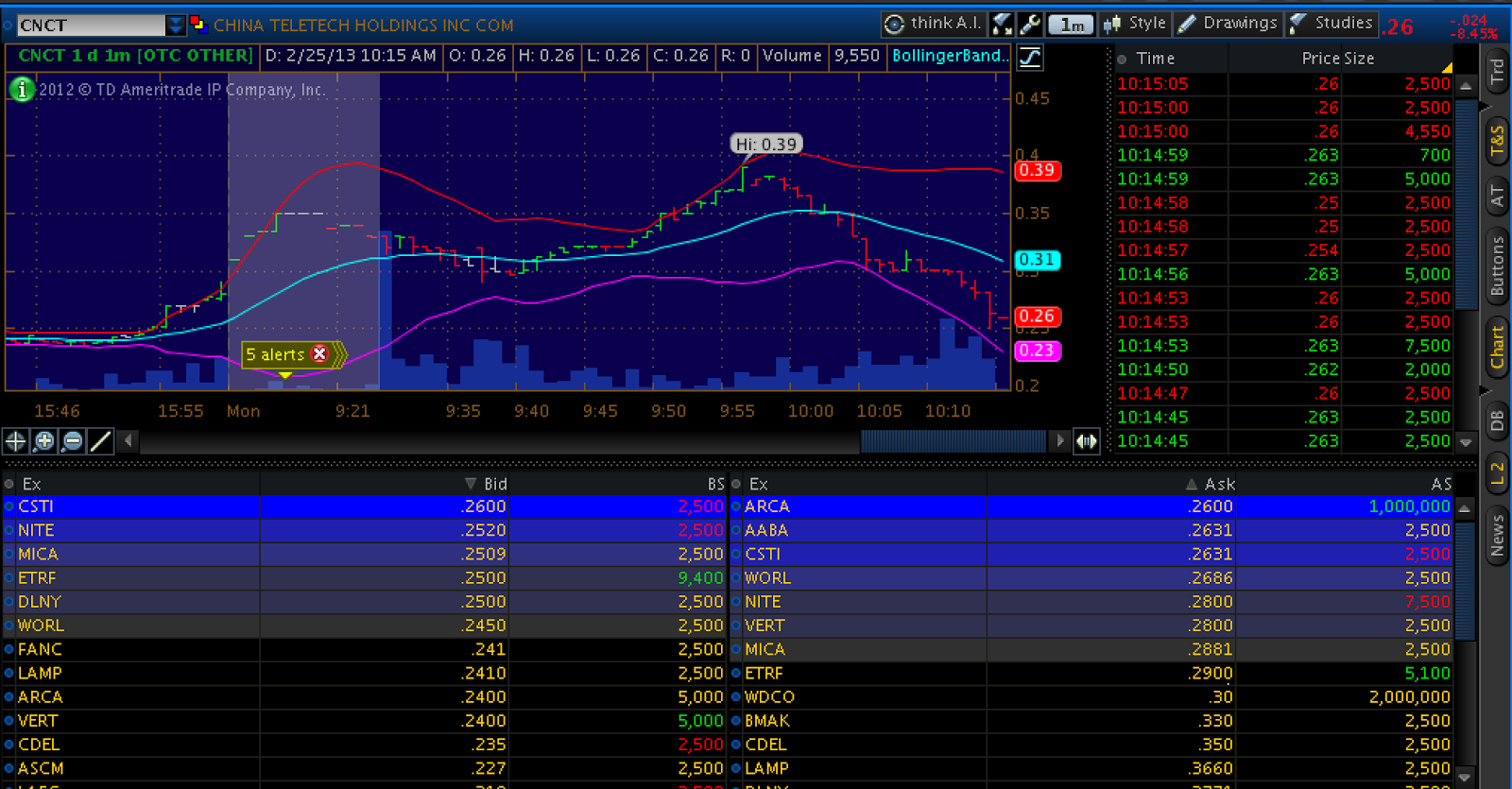The height and width of the screenshot is (789, 1512).
Task: Select the ARCA ask row
Action: (1091, 506)
